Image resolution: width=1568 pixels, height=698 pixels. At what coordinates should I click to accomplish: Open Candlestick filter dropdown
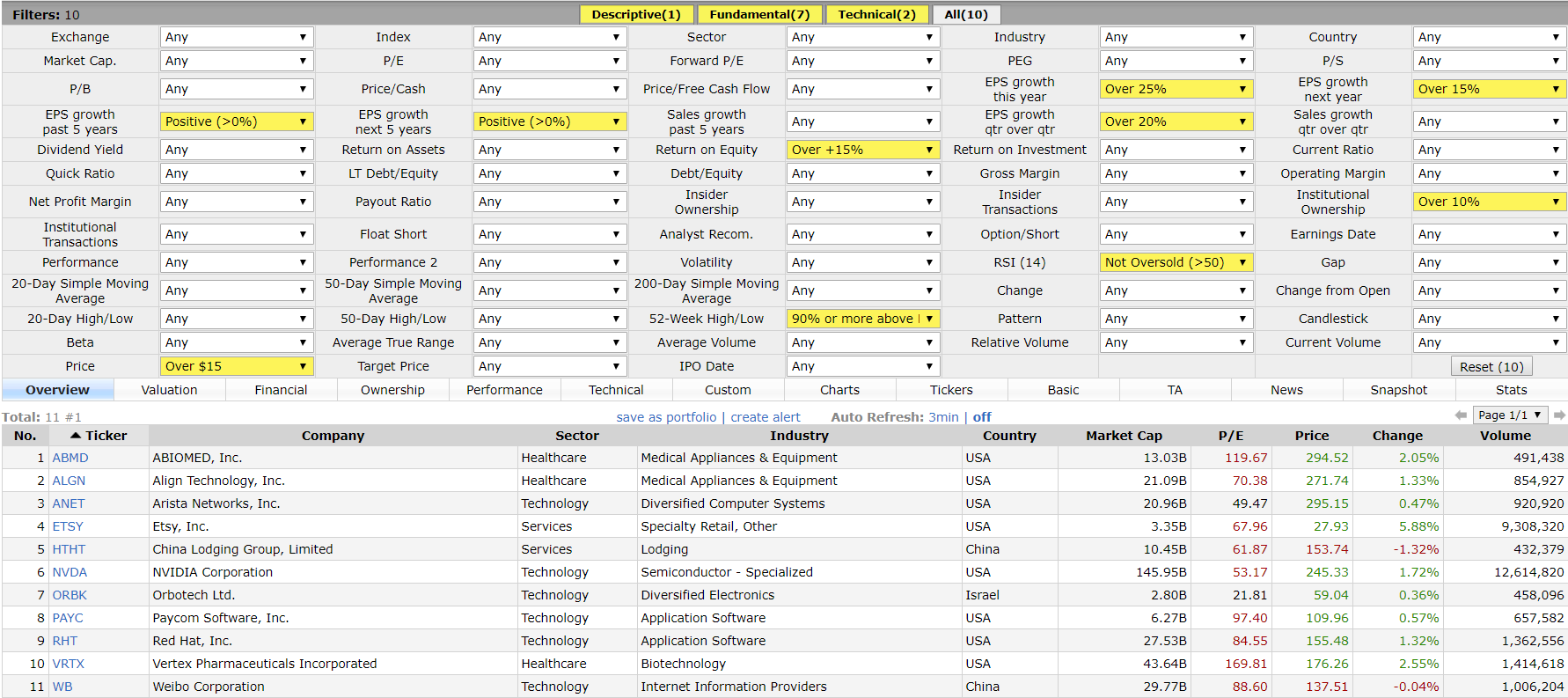[x=1489, y=319]
